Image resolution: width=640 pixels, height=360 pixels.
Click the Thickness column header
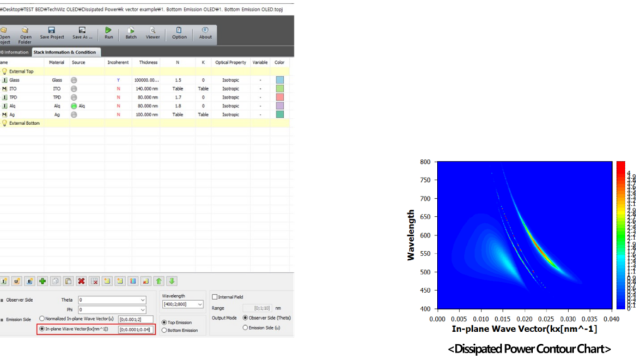tap(148, 62)
